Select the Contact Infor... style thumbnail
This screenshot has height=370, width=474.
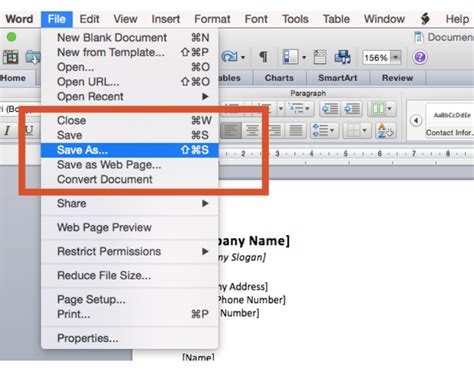[x=450, y=121]
